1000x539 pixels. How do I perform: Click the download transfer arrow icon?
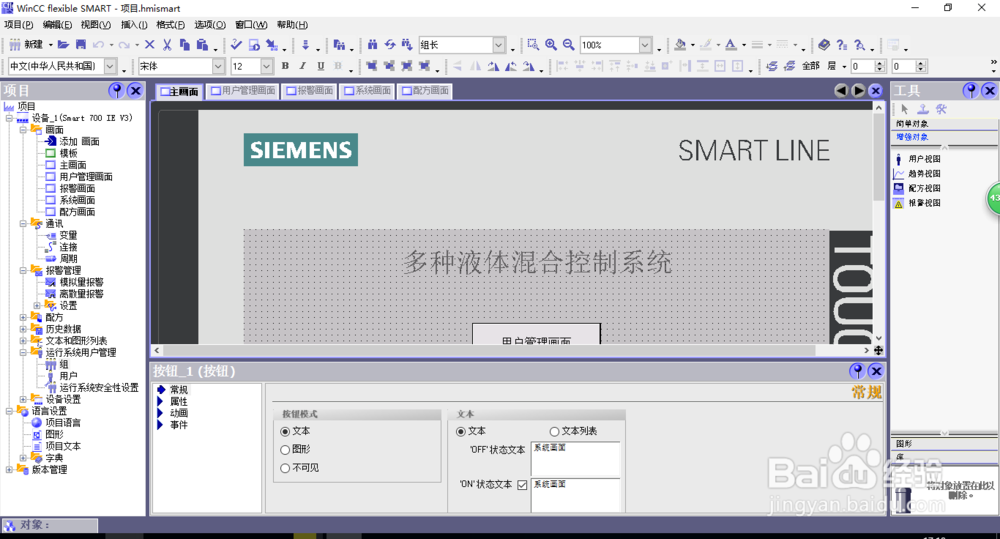305,45
